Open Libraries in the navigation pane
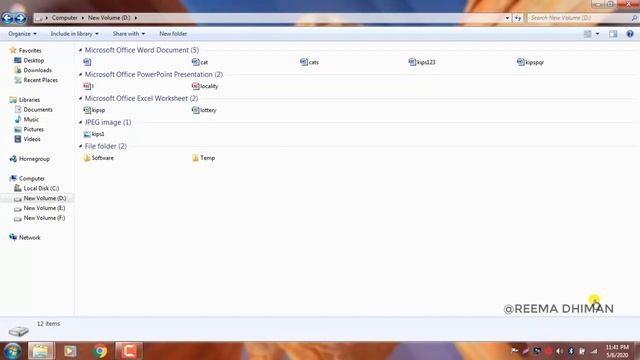This screenshot has height=360, width=640. click(x=24, y=100)
